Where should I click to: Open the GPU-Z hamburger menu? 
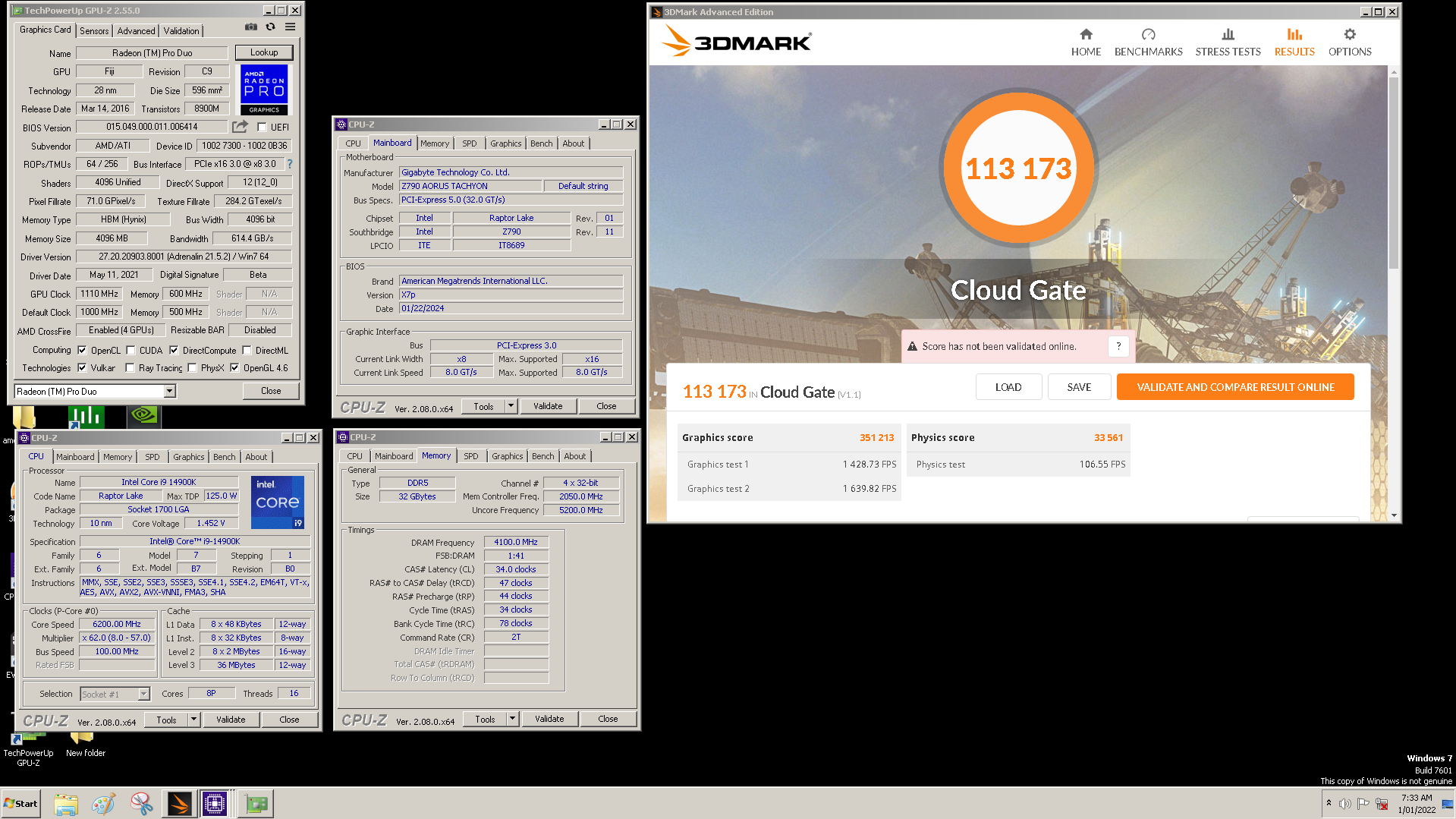[x=290, y=27]
